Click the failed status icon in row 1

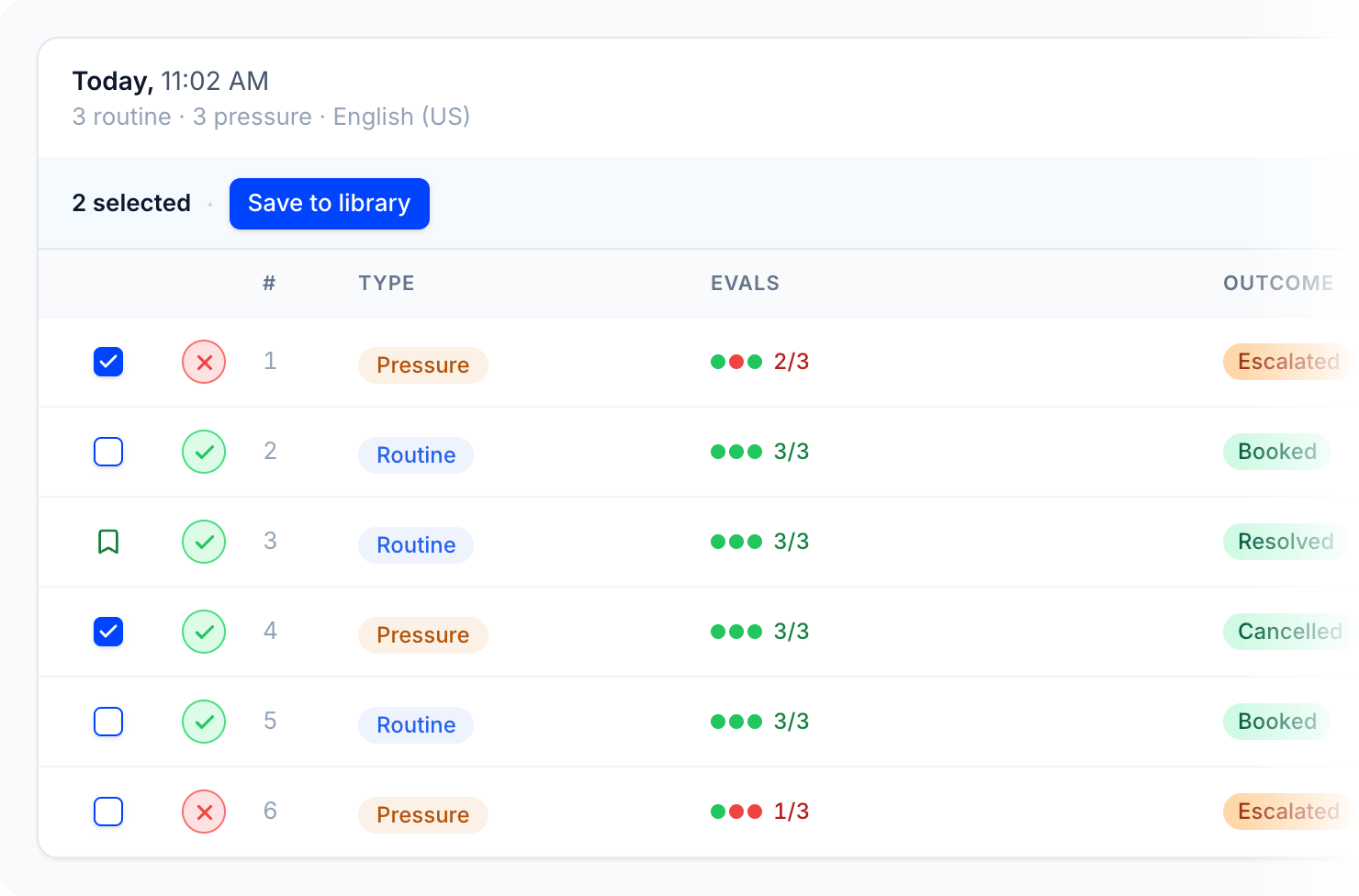[x=204, y=362]
